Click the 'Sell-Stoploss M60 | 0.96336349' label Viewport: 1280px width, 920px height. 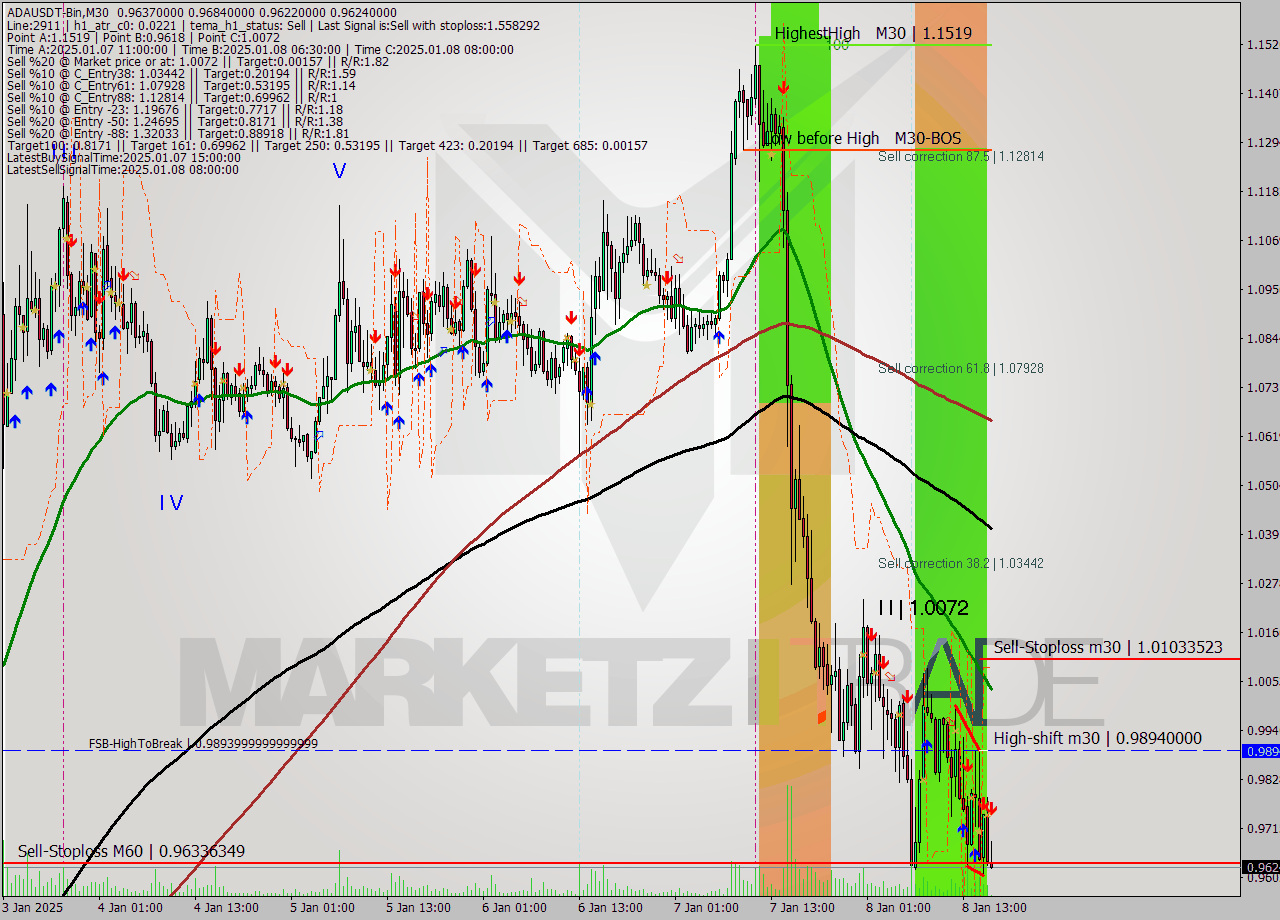(131, 851)
